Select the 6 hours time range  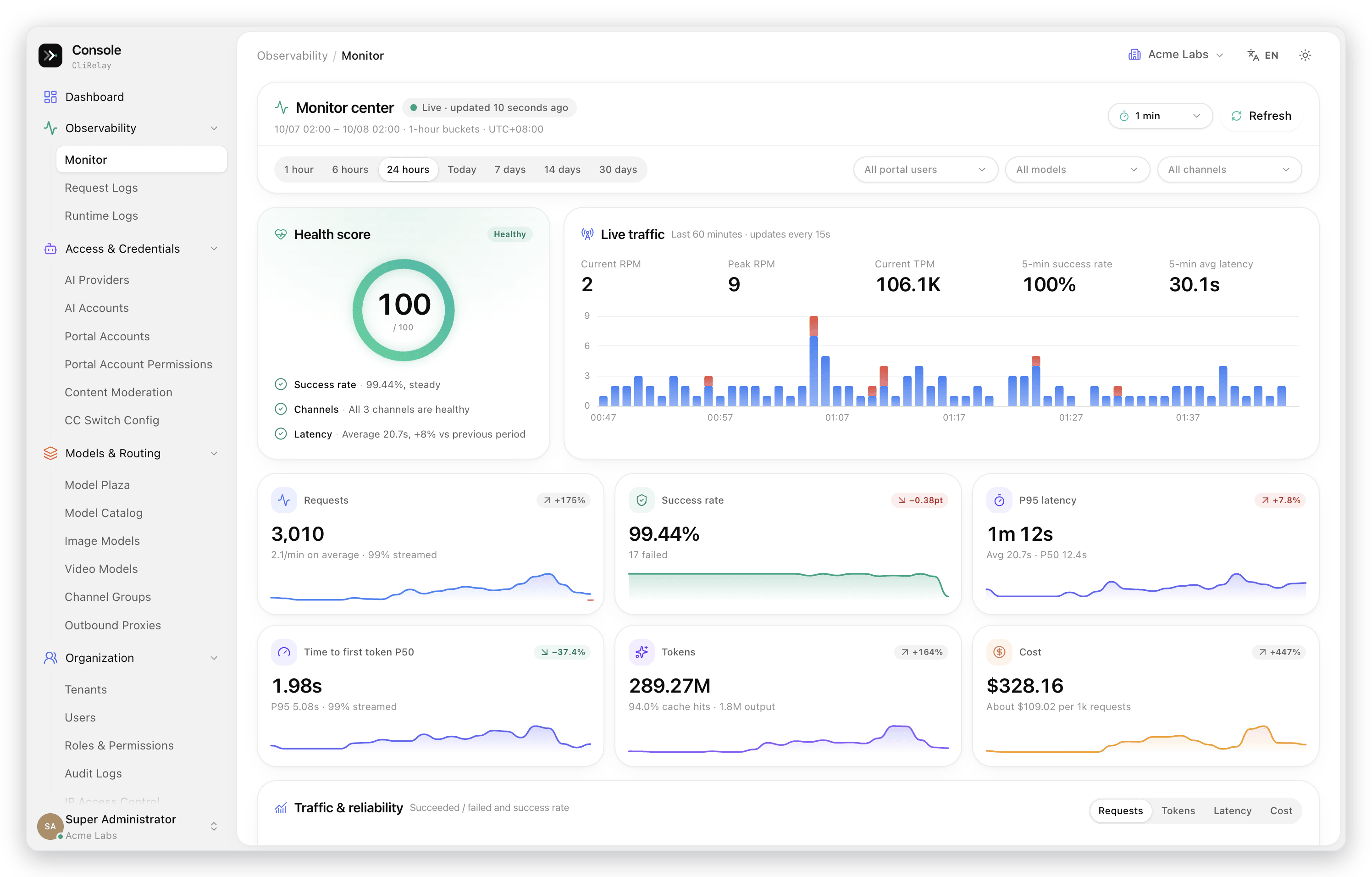click(350, 169)
